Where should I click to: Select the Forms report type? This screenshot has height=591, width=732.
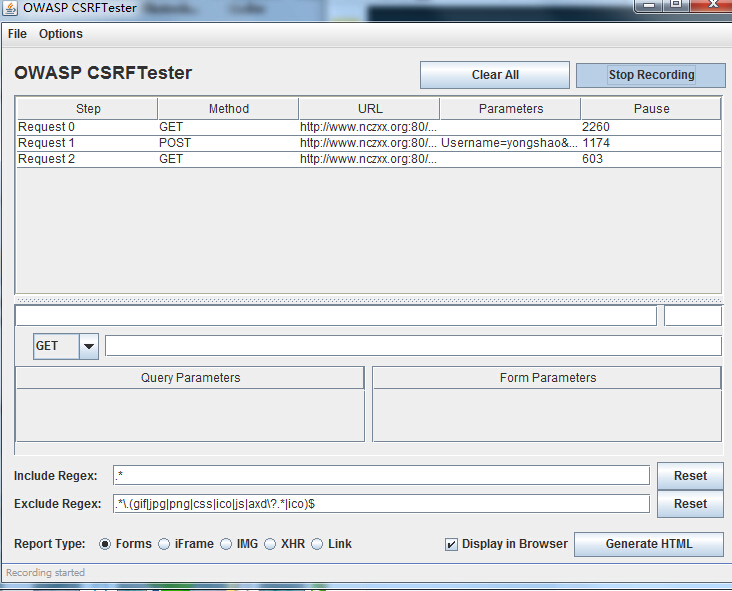[105, 544]
